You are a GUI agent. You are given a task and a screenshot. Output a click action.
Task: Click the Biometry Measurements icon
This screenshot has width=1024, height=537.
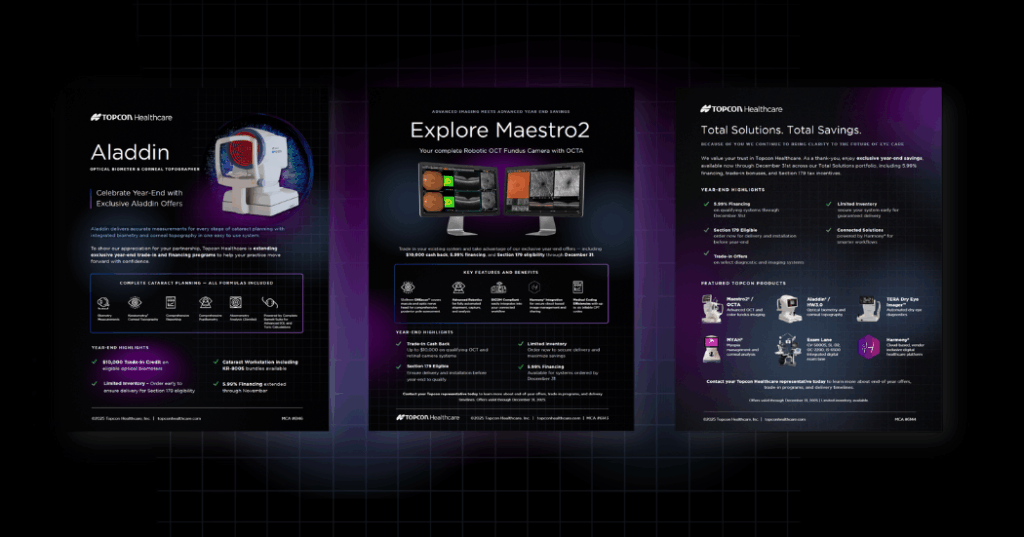(x=105, y=301)
